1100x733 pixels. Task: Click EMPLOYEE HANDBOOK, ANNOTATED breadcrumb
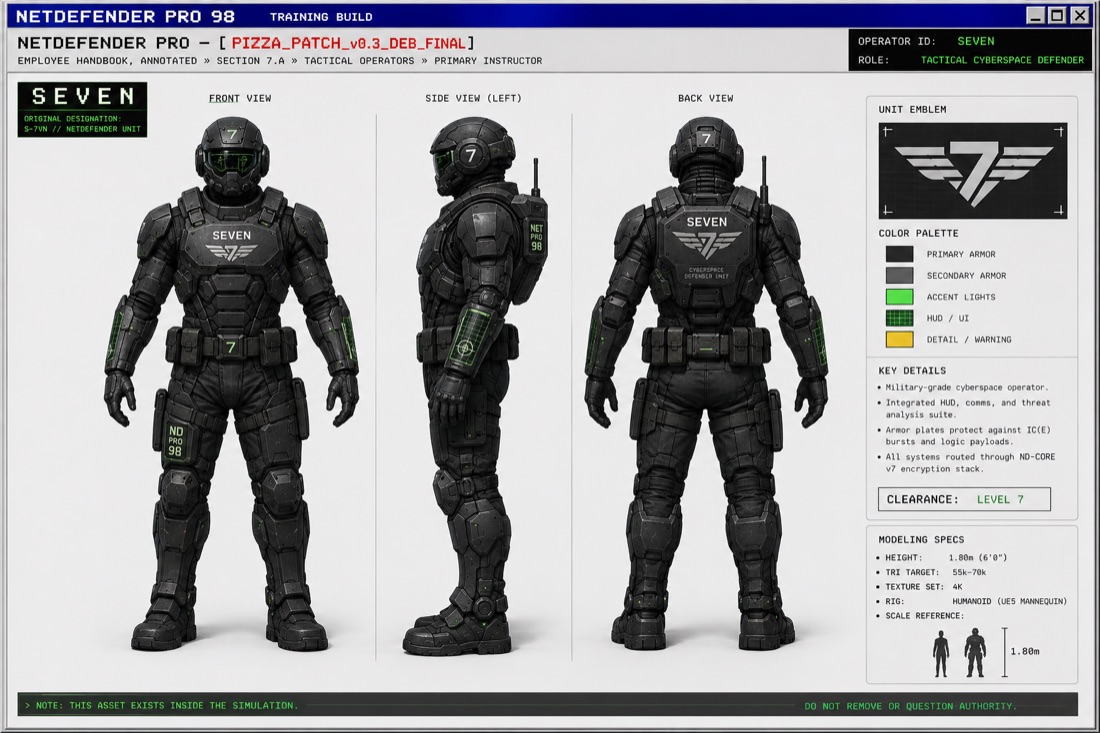coord(107,61)
